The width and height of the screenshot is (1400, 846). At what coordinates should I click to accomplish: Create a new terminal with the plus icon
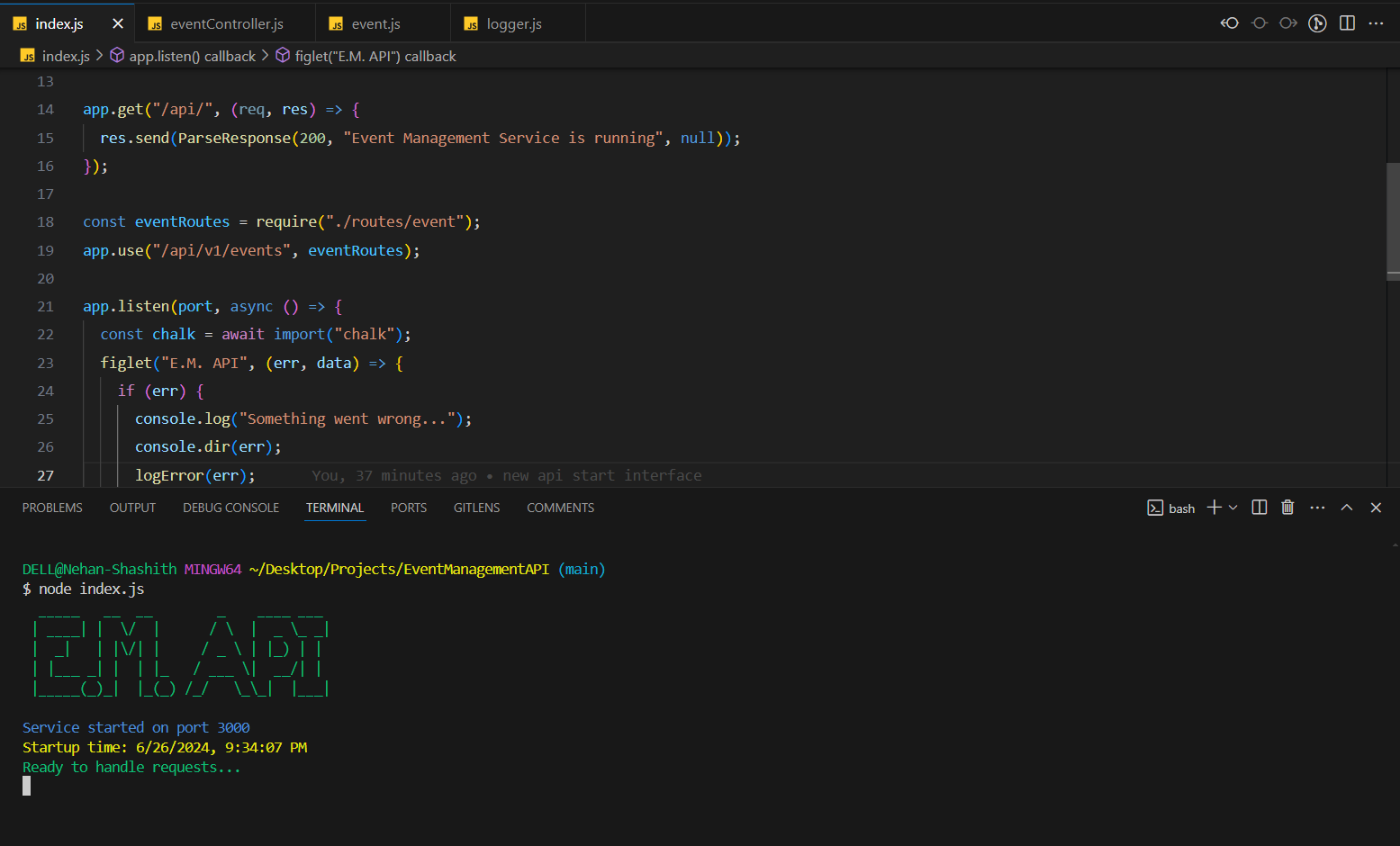click(1214, 508)
